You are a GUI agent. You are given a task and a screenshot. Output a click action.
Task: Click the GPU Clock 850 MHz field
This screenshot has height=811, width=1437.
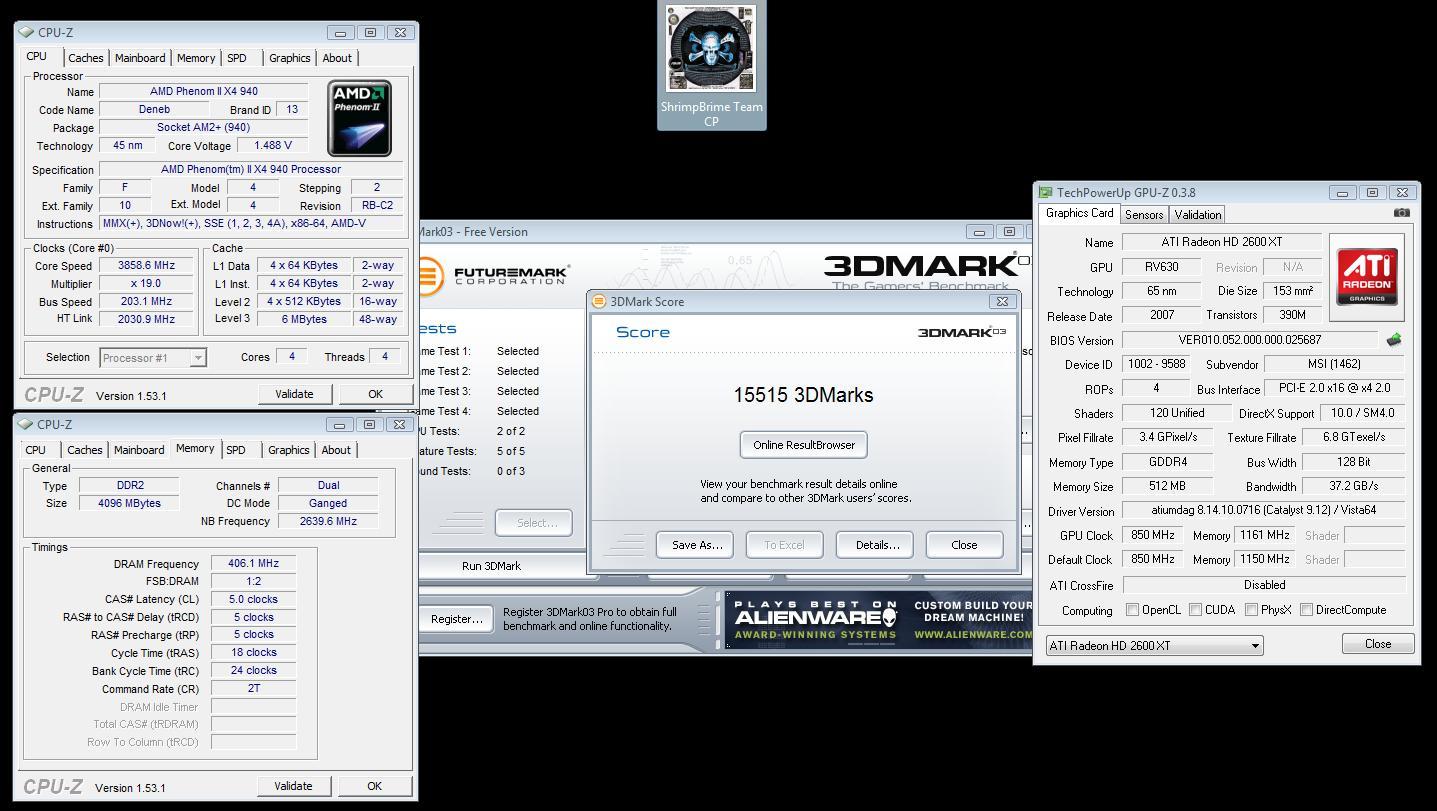(1153, 535)
